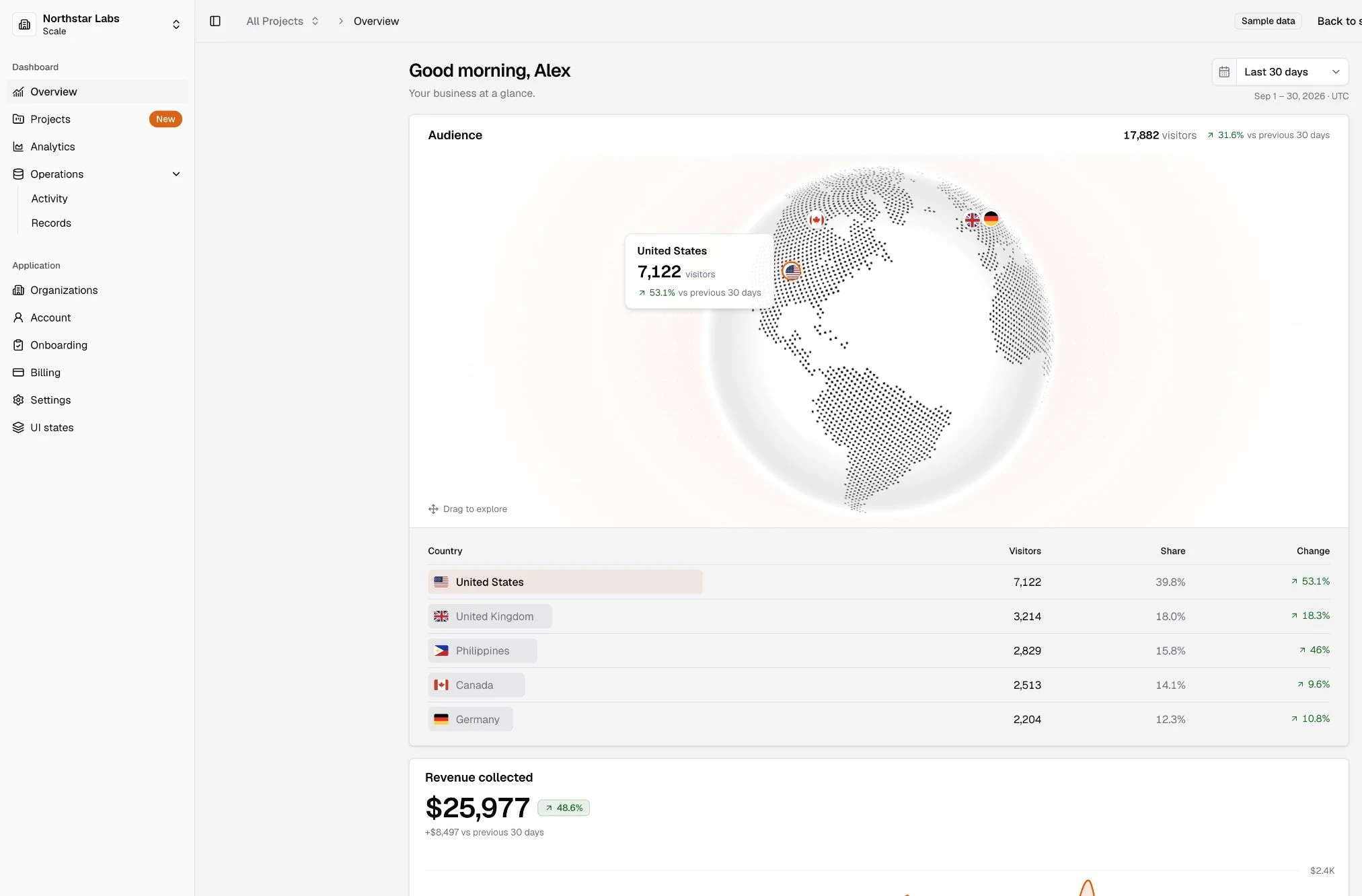This screenshot has height=896, width=1362.
Task: Click the Analytics chart icon
Action: [18, 147]
